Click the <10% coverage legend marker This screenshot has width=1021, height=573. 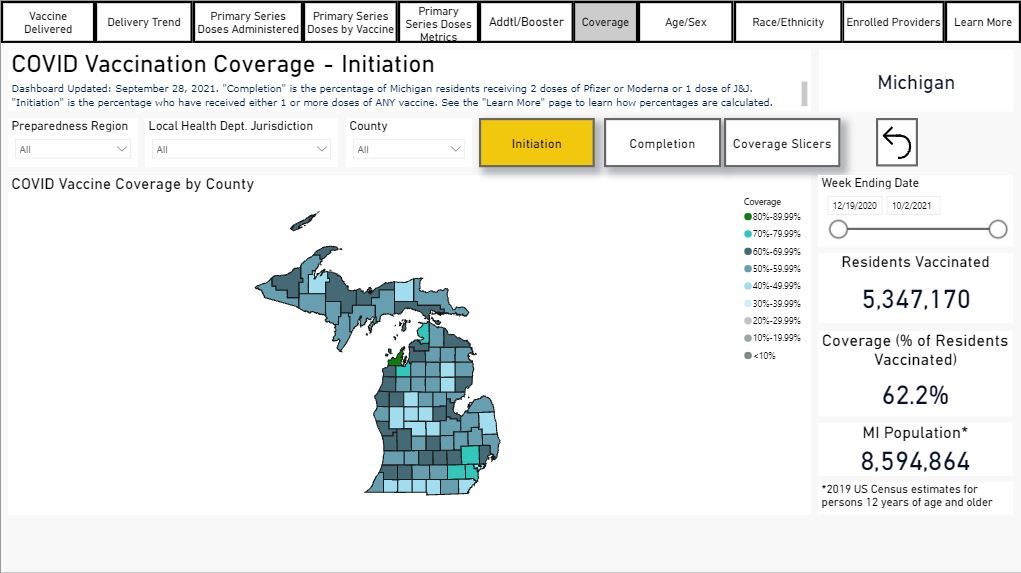point(748,355)
